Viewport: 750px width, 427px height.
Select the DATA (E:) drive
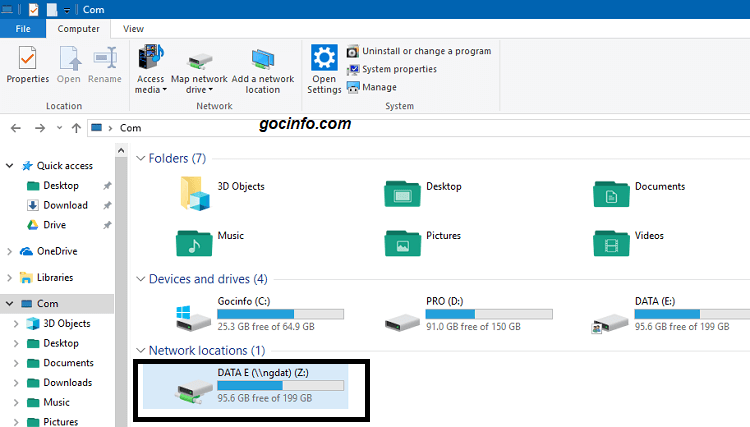click(x=670, y=314)
